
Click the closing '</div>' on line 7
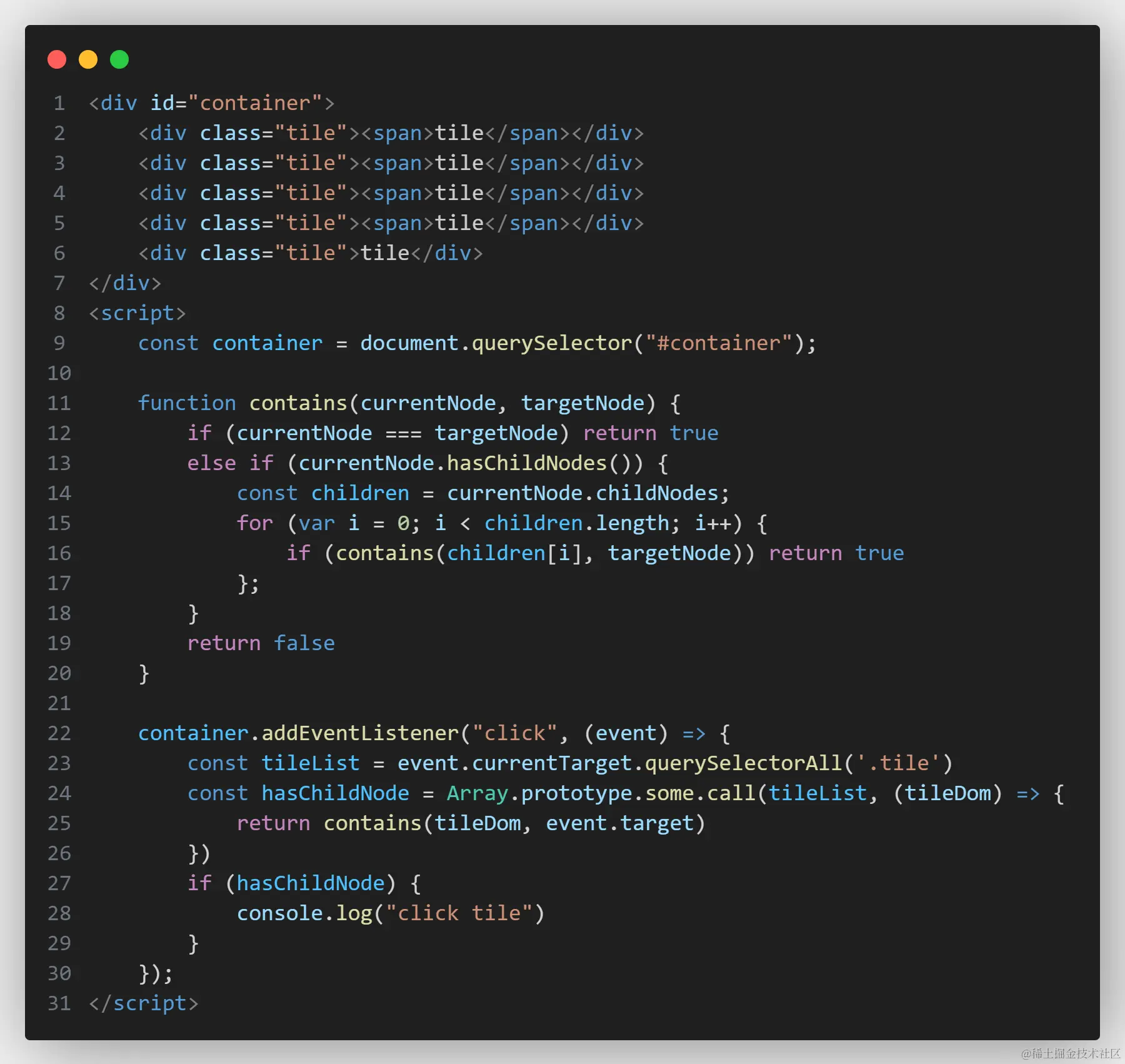[x=125, y=283]
